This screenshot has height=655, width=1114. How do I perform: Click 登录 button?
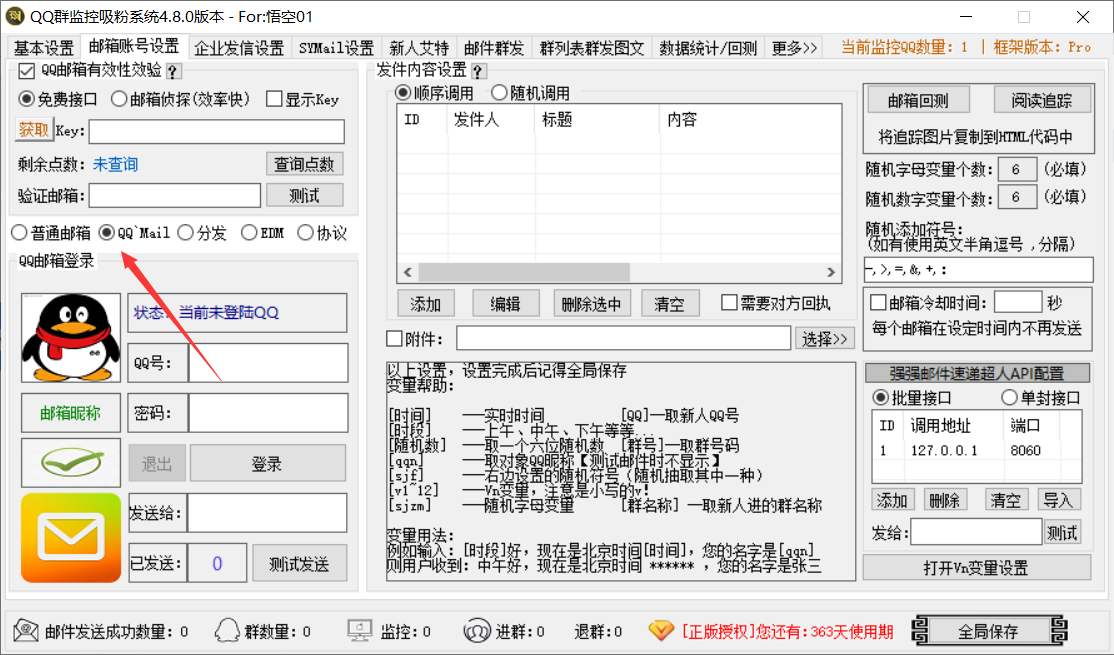267,463
